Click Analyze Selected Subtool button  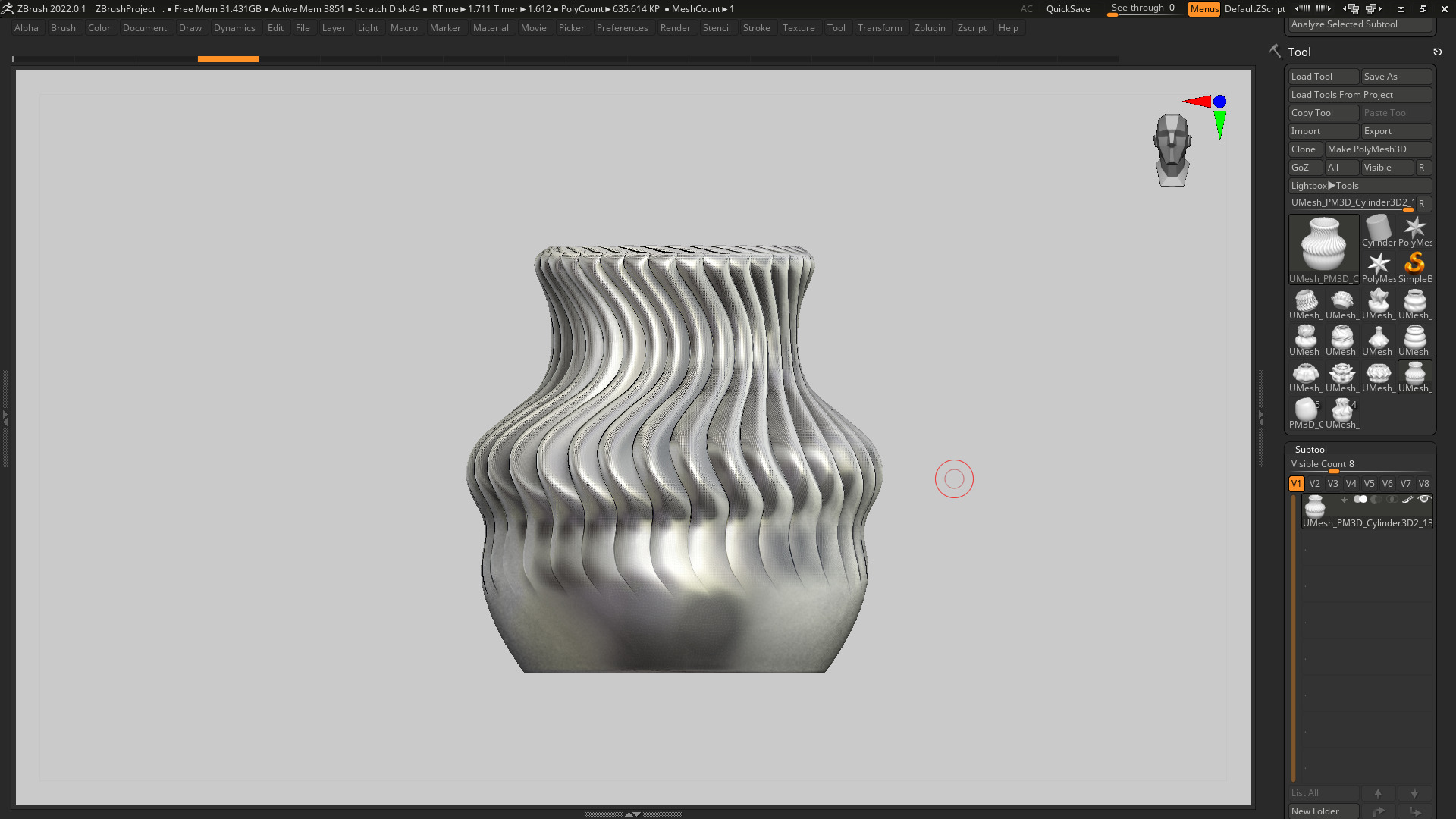(x=1360, y=24)
